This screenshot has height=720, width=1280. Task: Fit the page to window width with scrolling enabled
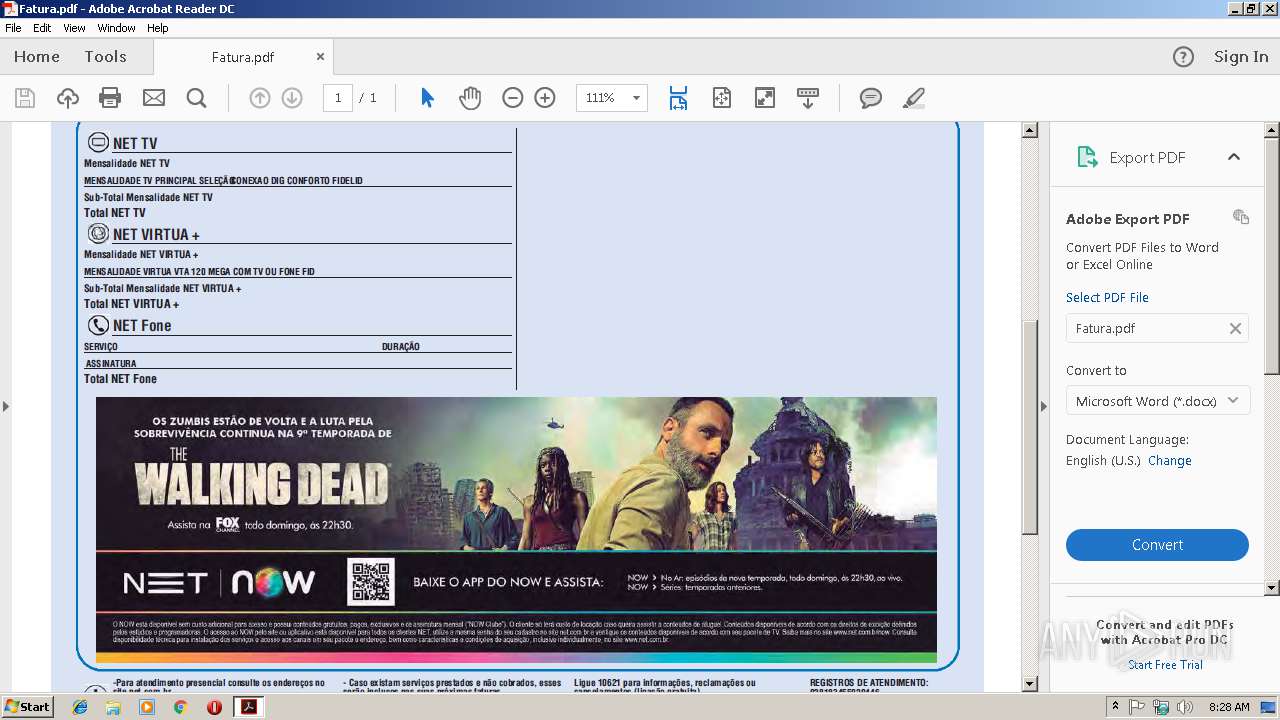click(678, 98)
